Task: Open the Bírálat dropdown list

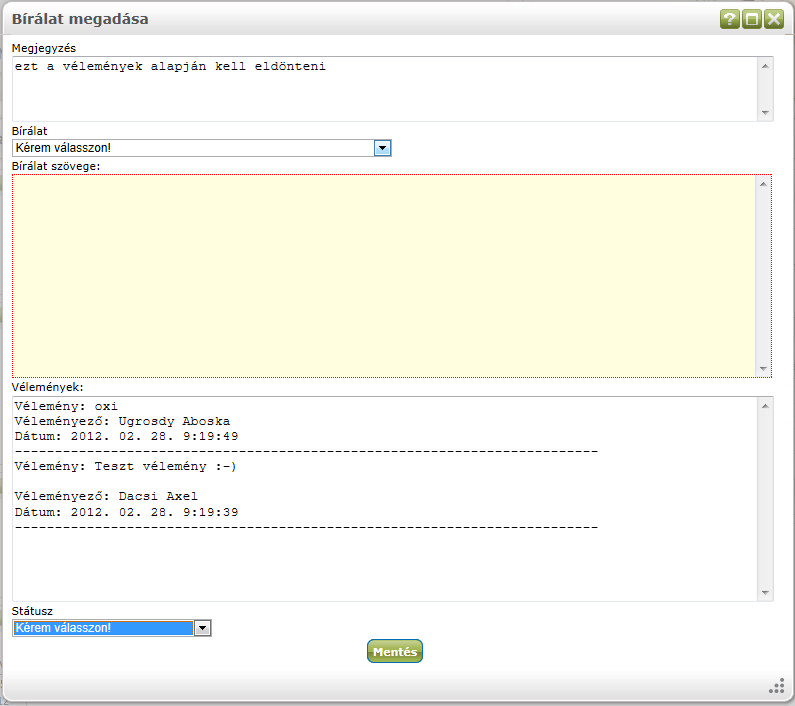Action: 201,148
